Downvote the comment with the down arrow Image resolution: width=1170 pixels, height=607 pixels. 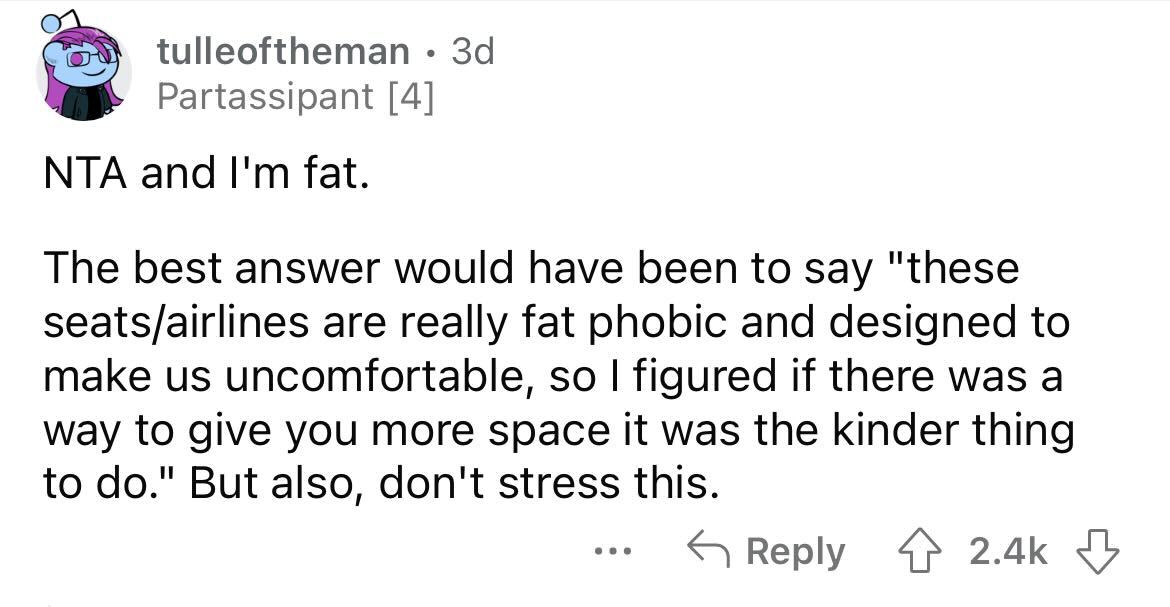tap(1097, 552)
